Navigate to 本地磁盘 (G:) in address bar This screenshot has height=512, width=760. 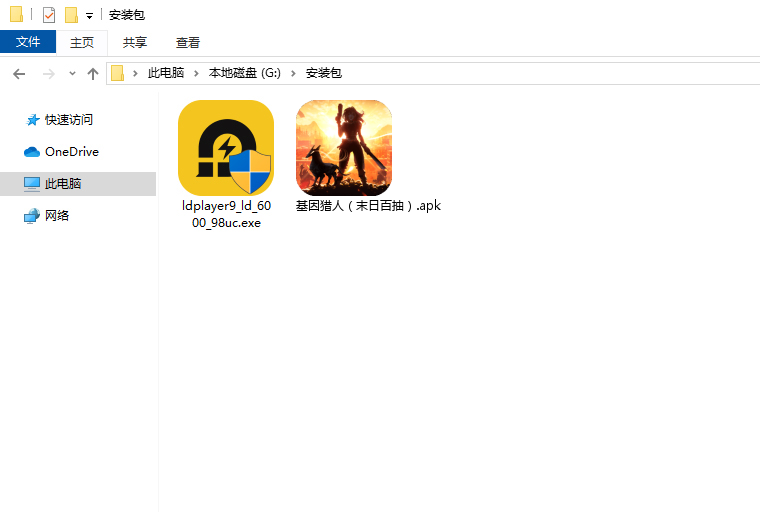(x=245, y=73)
